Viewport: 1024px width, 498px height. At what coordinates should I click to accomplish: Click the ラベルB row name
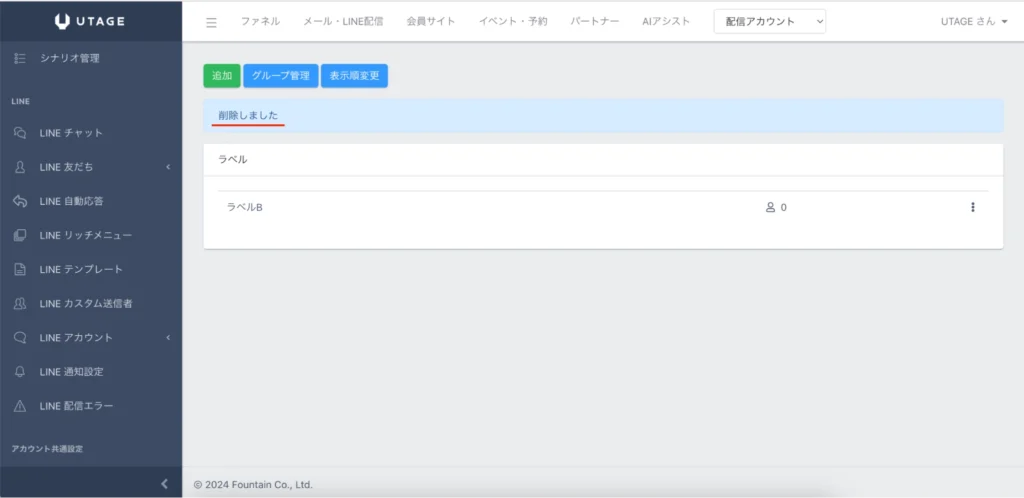coord(244,208)
